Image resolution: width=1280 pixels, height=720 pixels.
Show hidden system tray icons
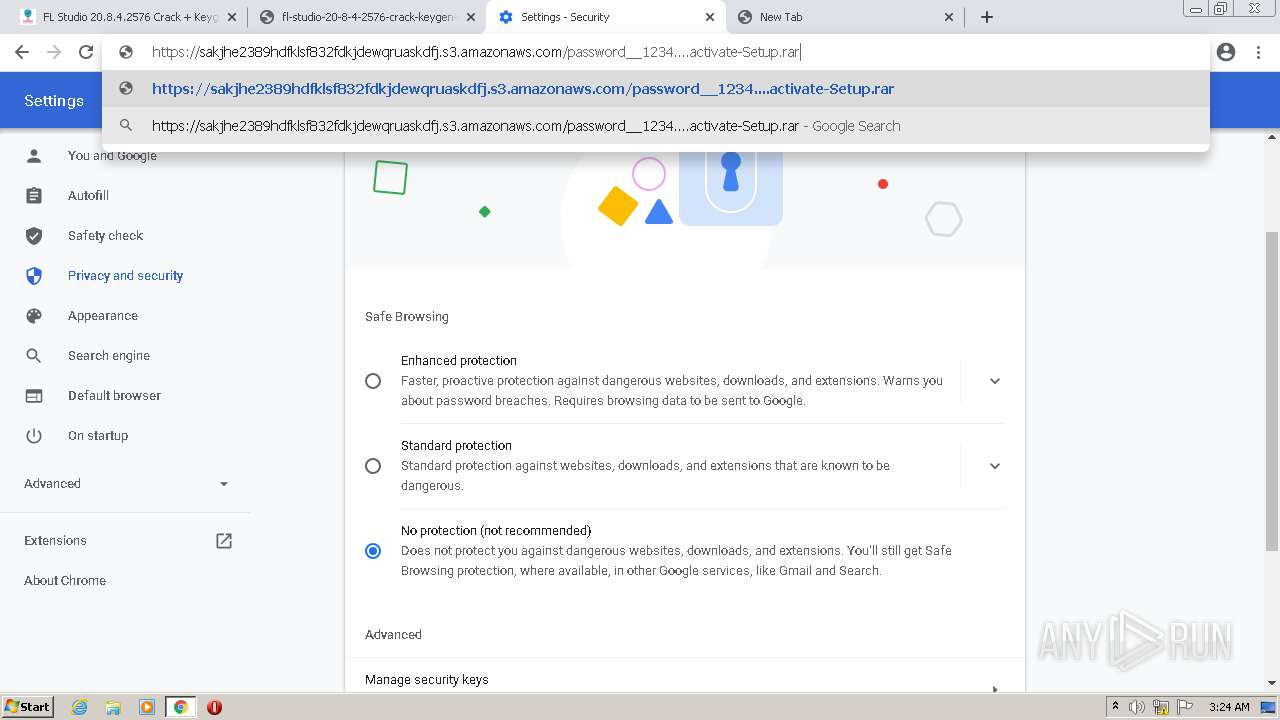pos(1115,707)
